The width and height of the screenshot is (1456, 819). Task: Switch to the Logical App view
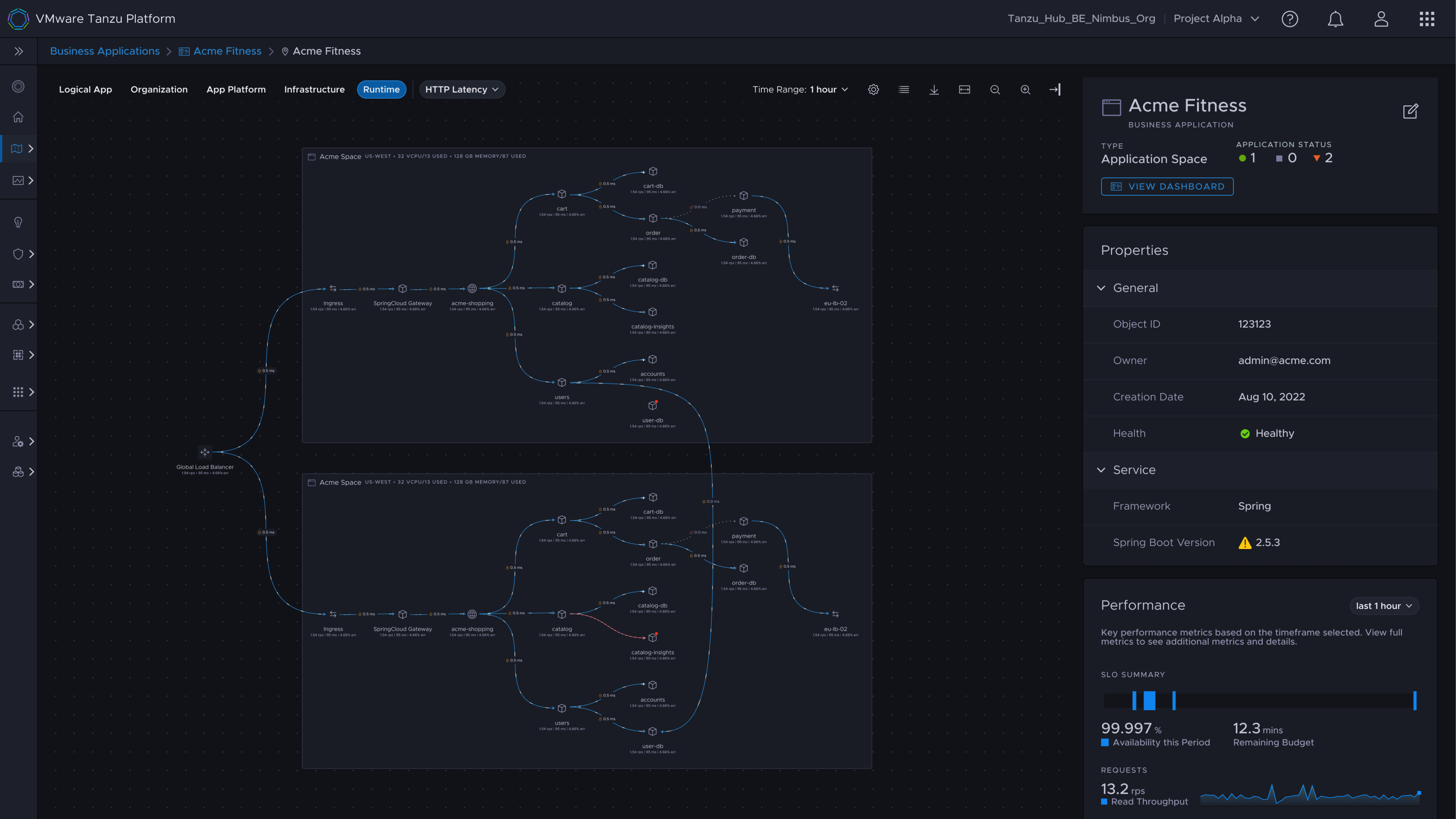pyautogui.click(x=85, y=89)
